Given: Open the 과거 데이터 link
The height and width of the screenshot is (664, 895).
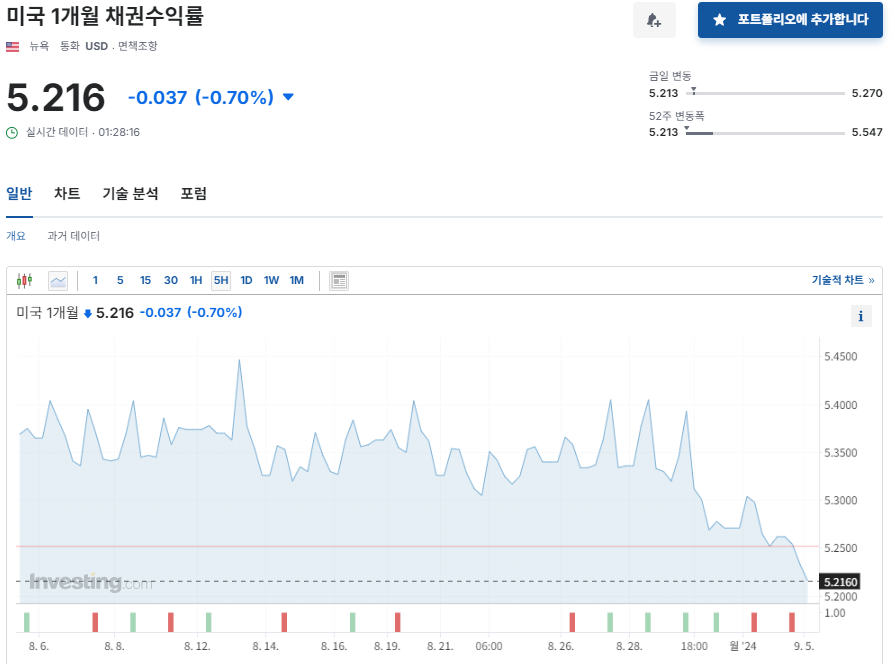Looking at the screenshot, I should point(74,236).
